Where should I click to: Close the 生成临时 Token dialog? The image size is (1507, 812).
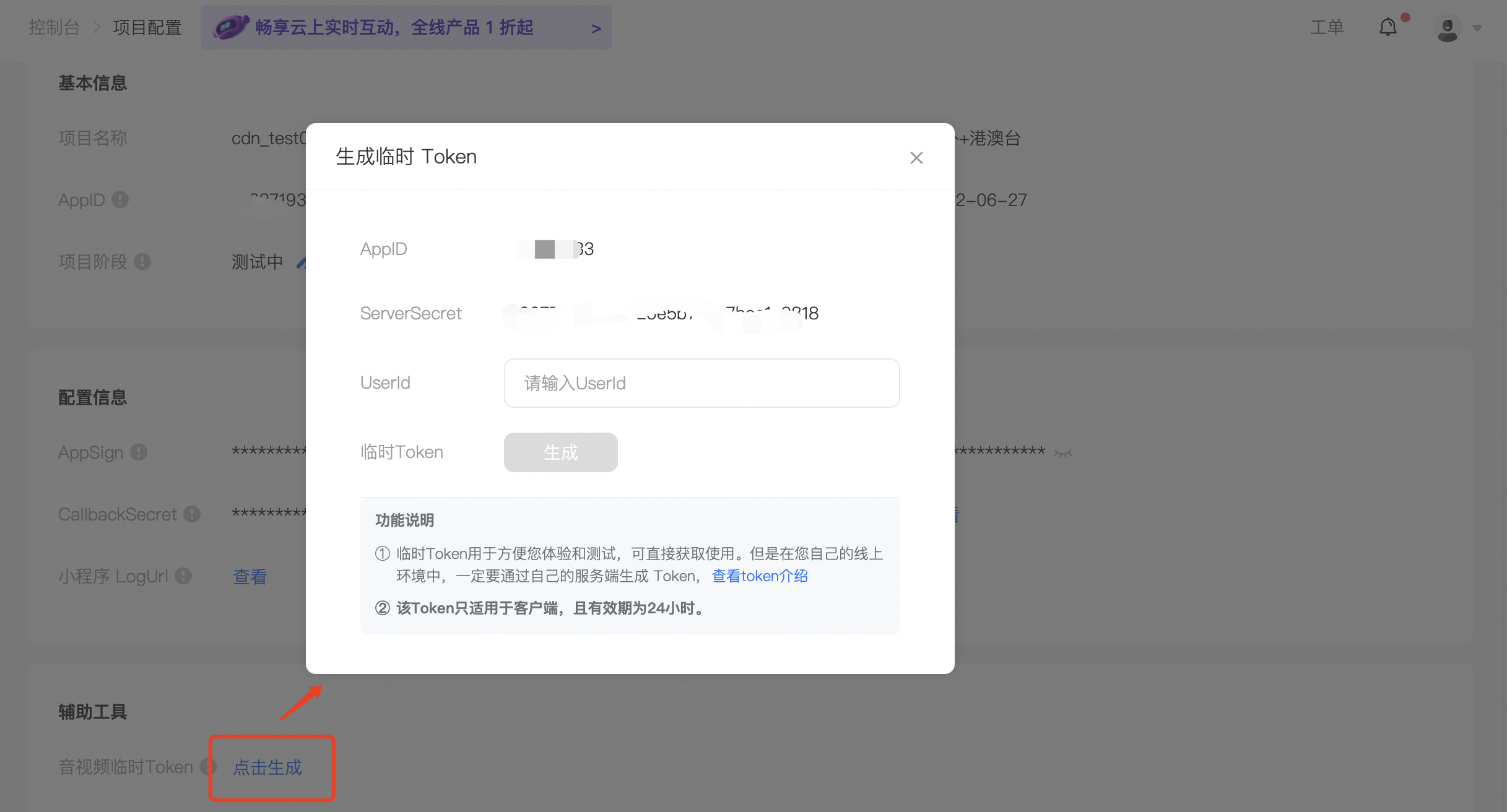click(x=916, y=158)
